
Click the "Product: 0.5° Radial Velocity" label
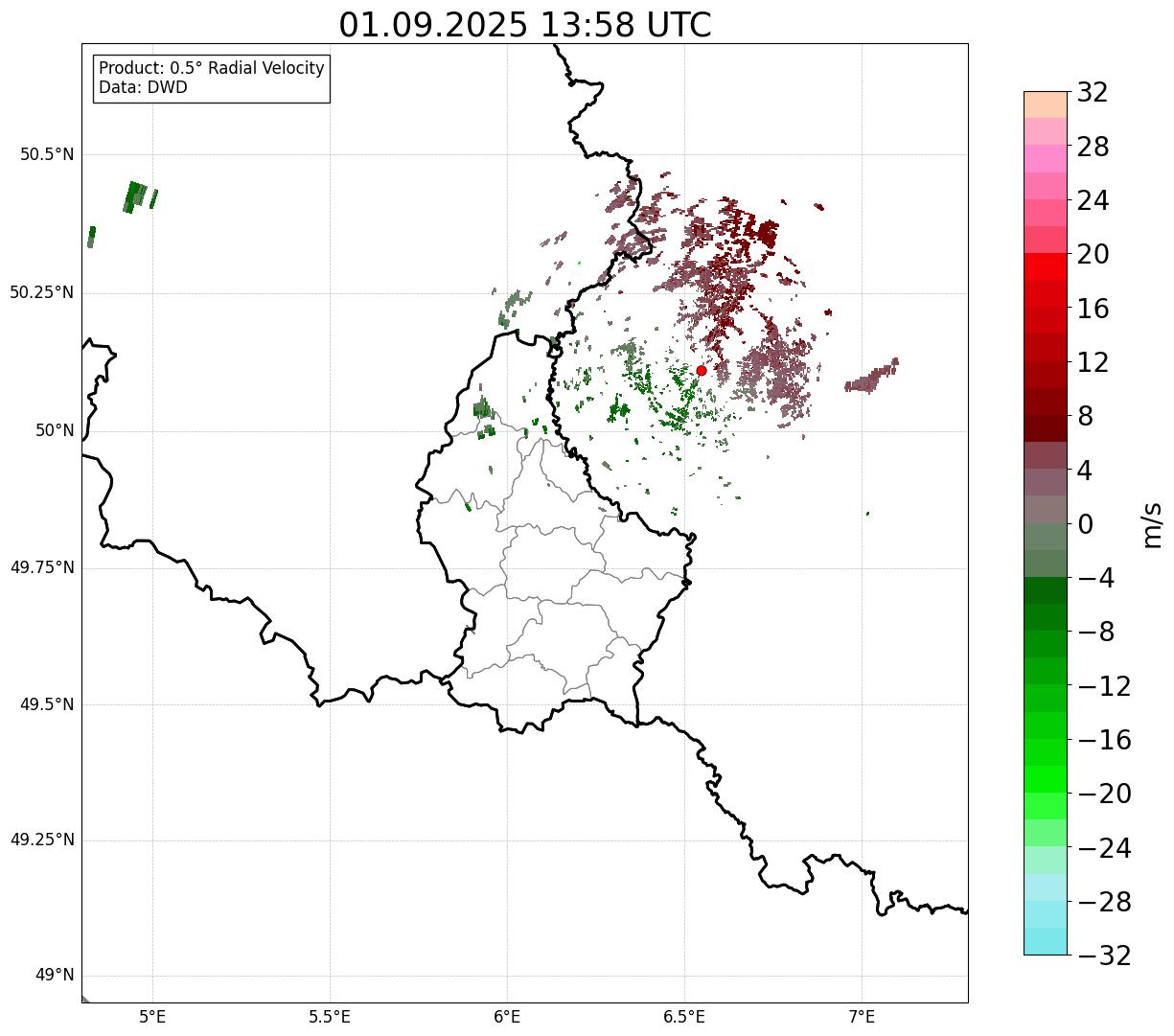[212, 69]
